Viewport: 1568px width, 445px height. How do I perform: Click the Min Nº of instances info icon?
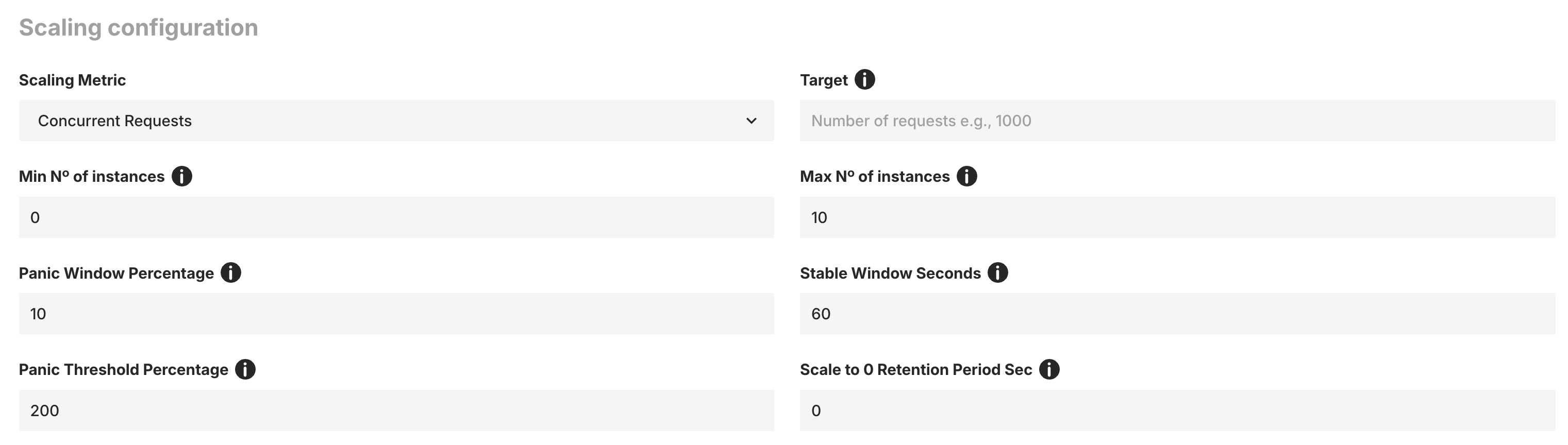182,176
